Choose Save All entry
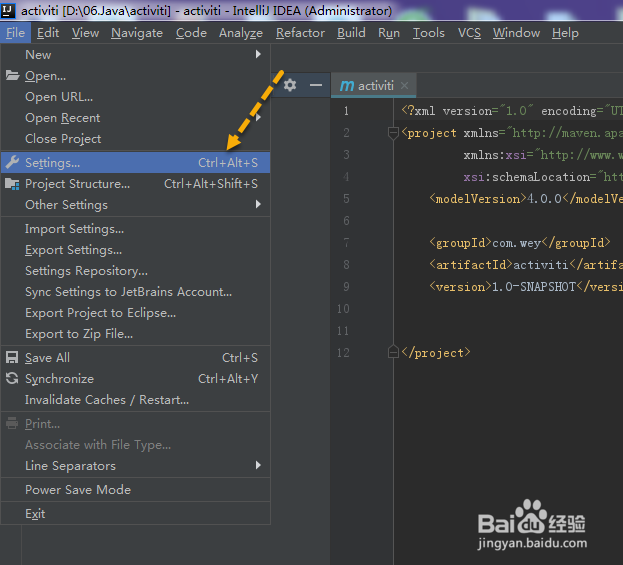This screenshot has width=623, height=565. (x=135, y=358)
